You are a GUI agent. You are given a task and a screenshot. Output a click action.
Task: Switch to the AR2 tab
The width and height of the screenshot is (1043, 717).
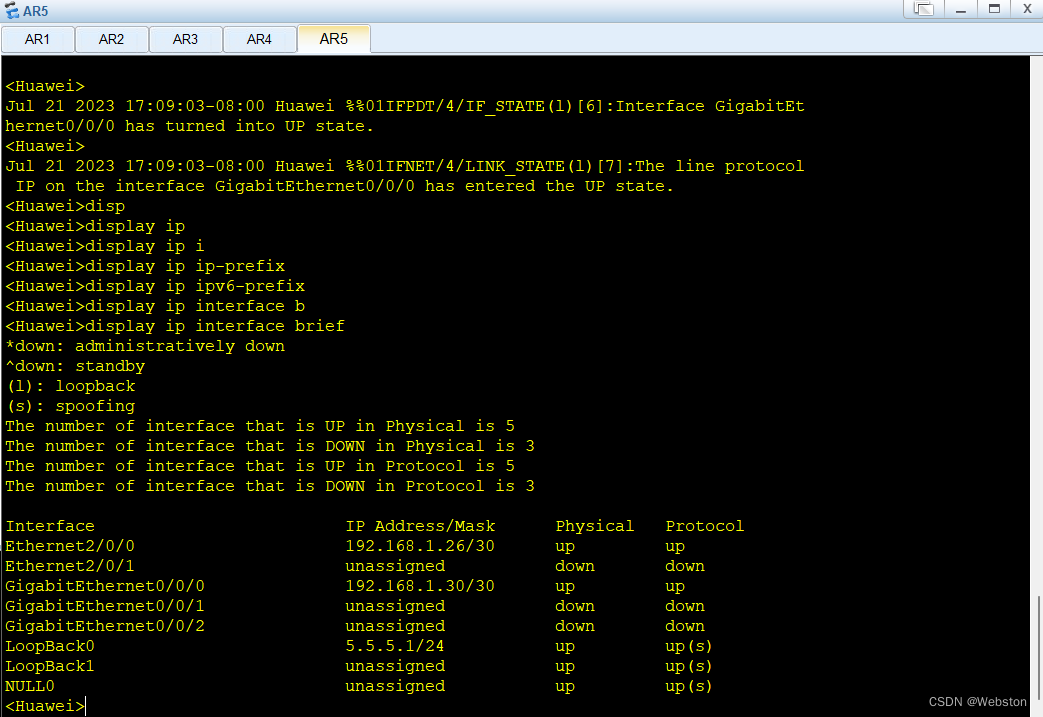[x=111, y=39]
